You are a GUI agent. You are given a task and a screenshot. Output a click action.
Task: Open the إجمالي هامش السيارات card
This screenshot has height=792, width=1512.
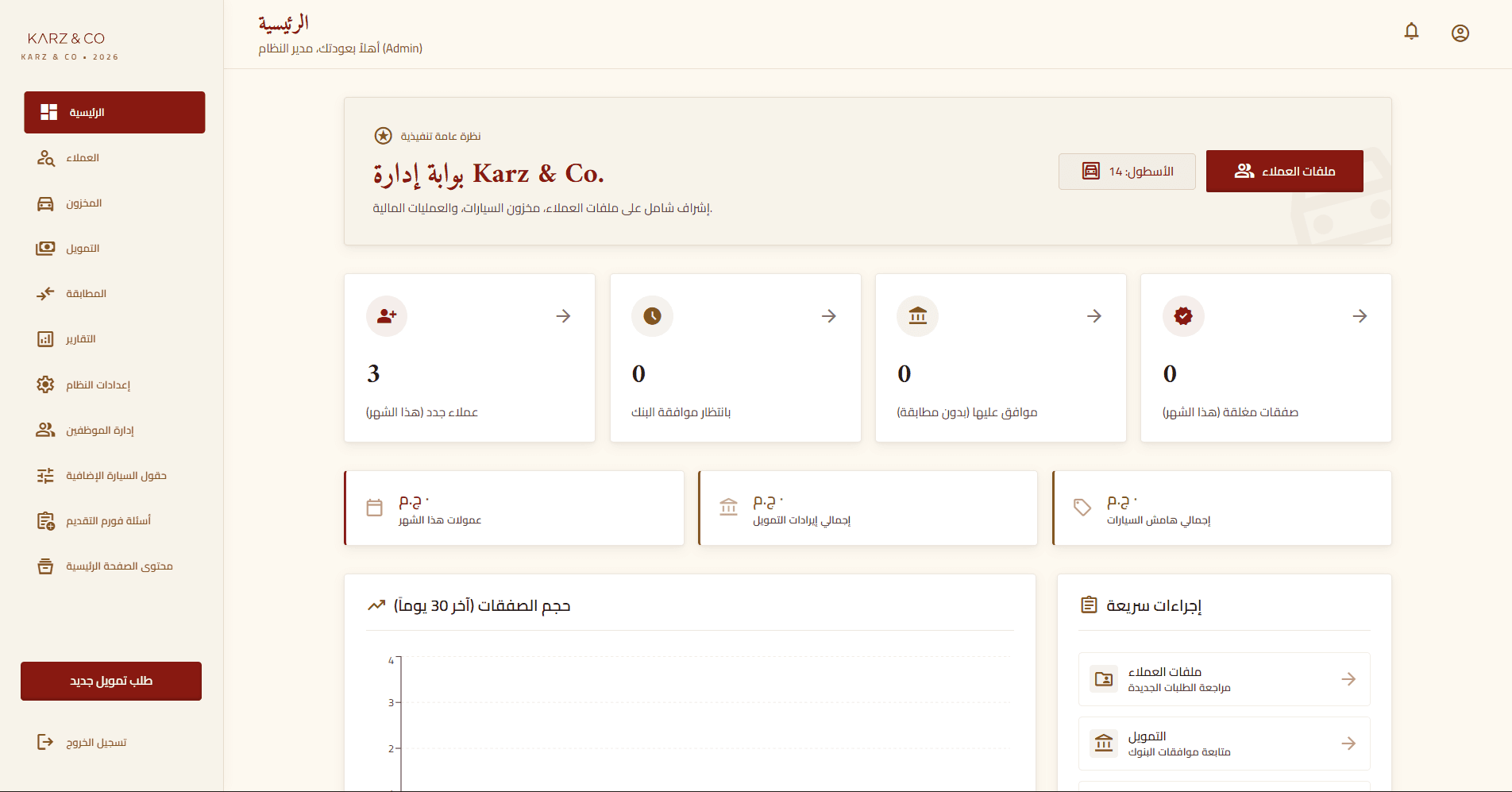pyautogui.click(x=1222, y=508)
